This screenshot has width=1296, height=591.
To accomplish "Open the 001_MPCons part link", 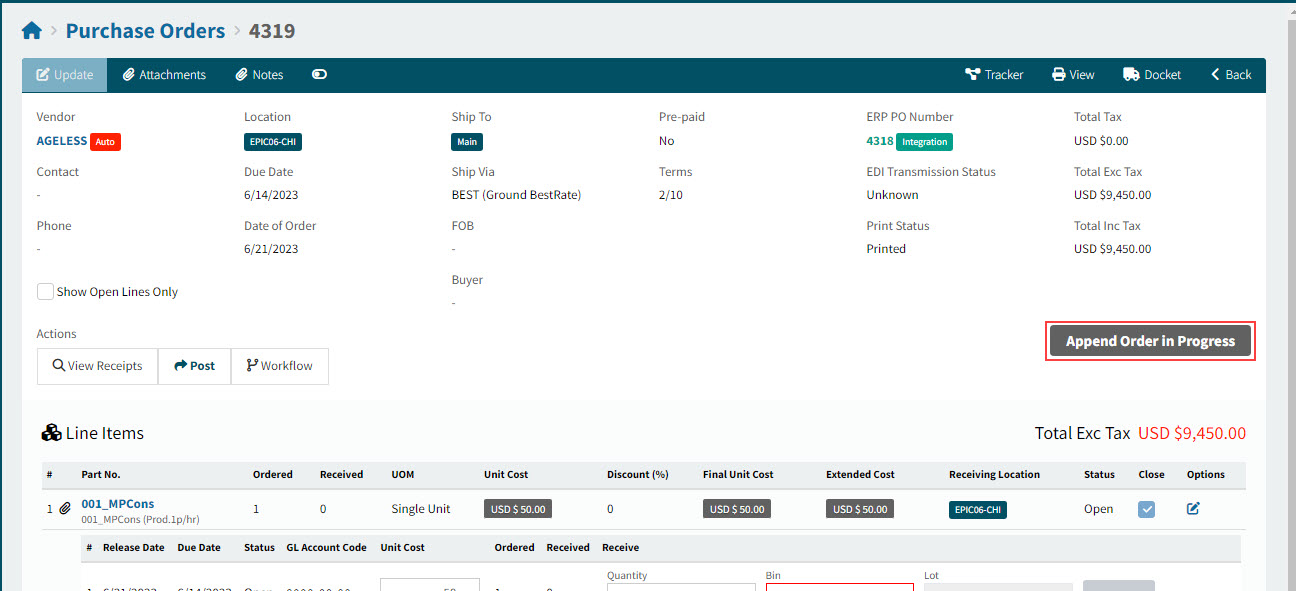I will click(118, 504).
